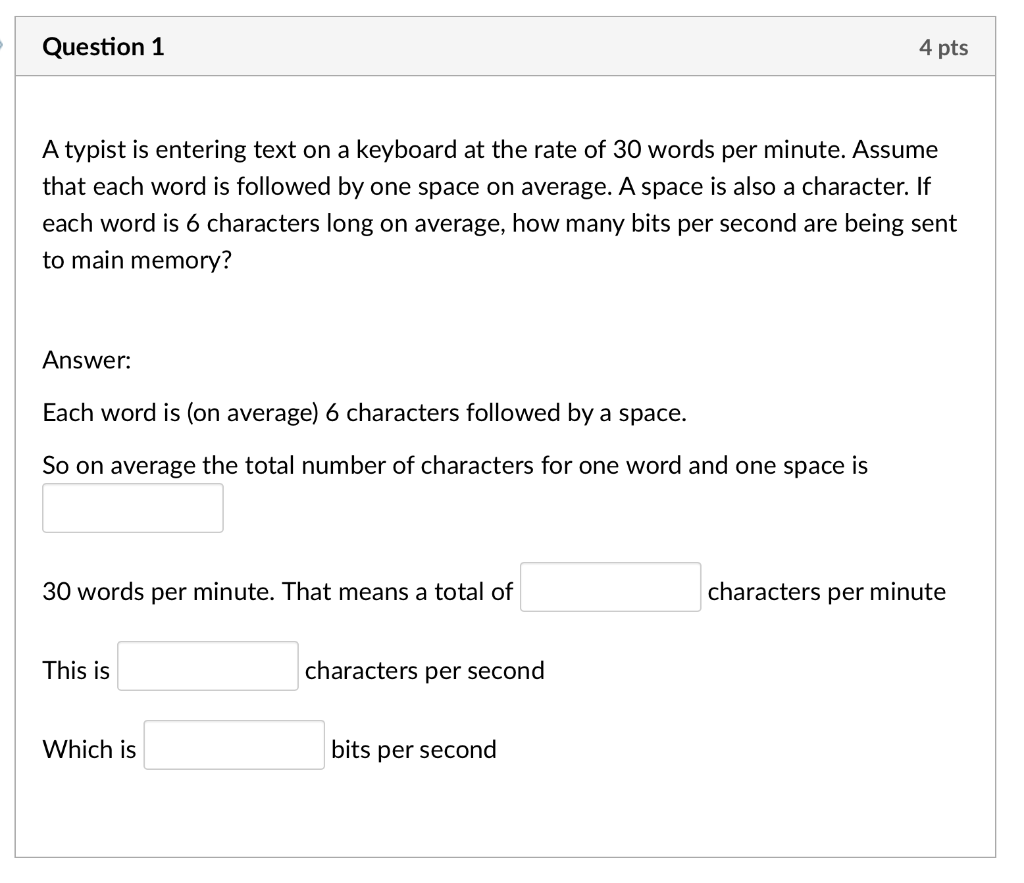Click the 'This is' text

point(76,671)
